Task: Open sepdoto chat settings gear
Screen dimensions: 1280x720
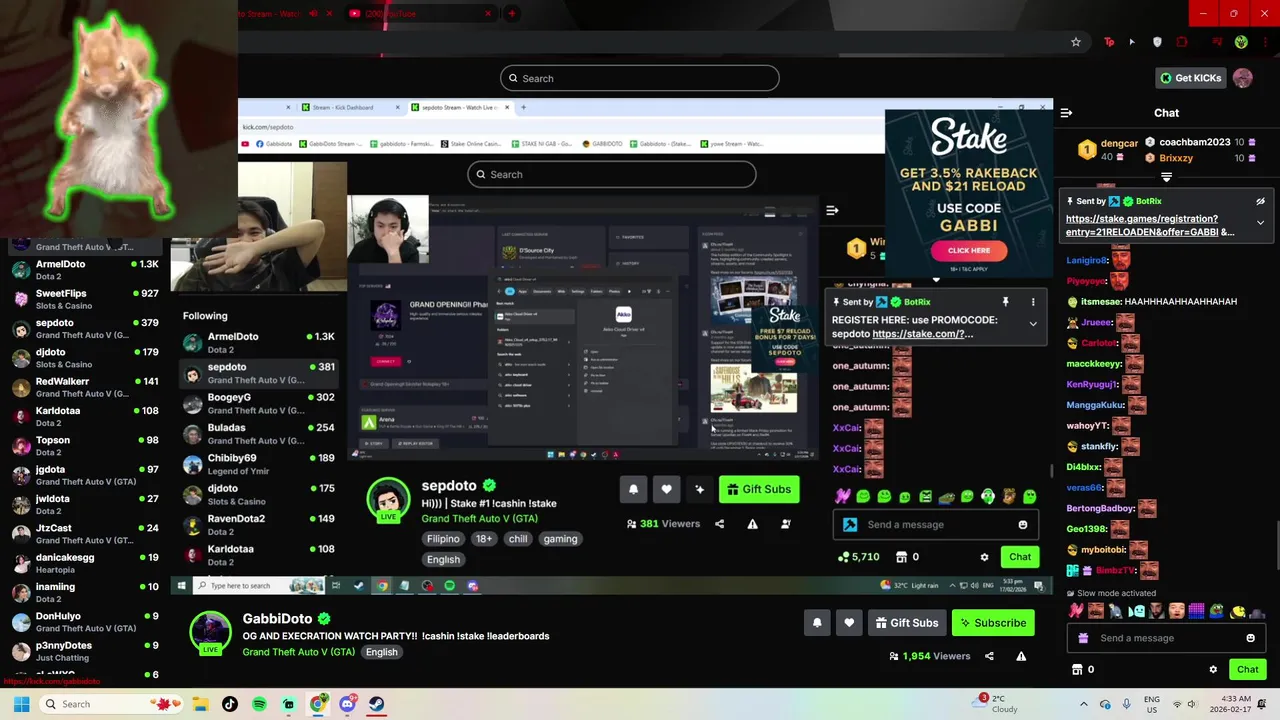Action: click(x=984, y=557)
